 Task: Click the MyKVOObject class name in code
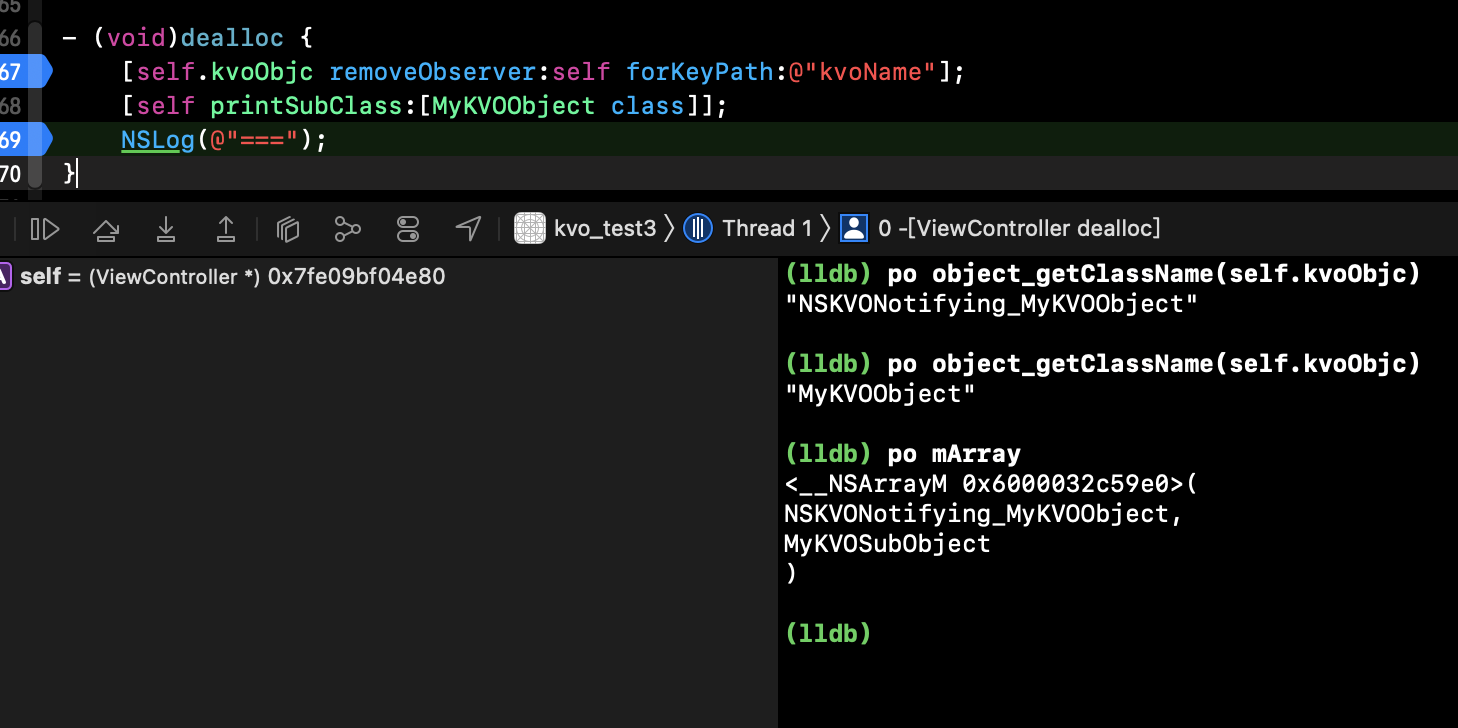(513, 106)
